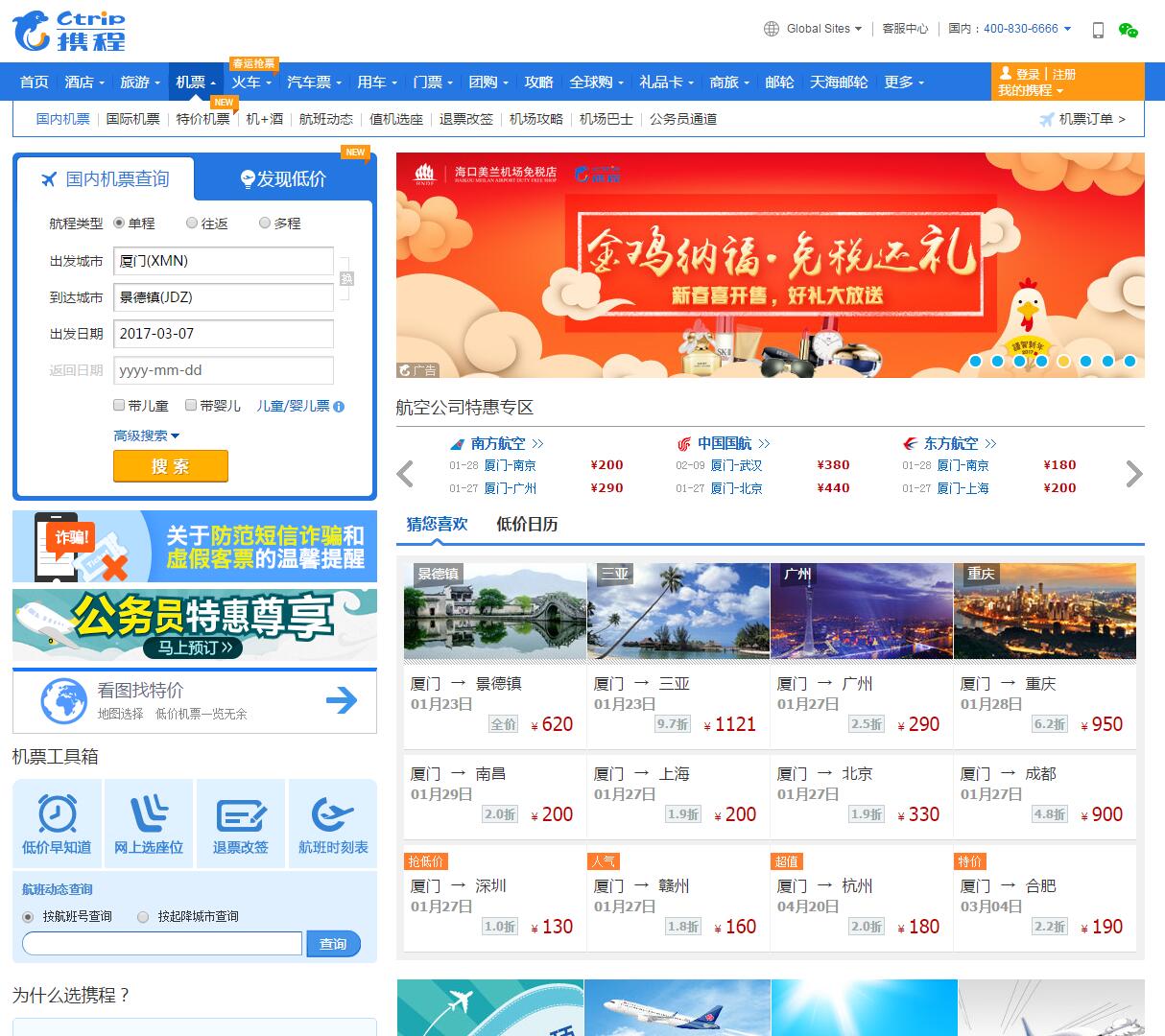This screenshot has width=1165, height=1036.
Task: Click the plane icon beside 机票订单
Action: tap(1047, 119)
